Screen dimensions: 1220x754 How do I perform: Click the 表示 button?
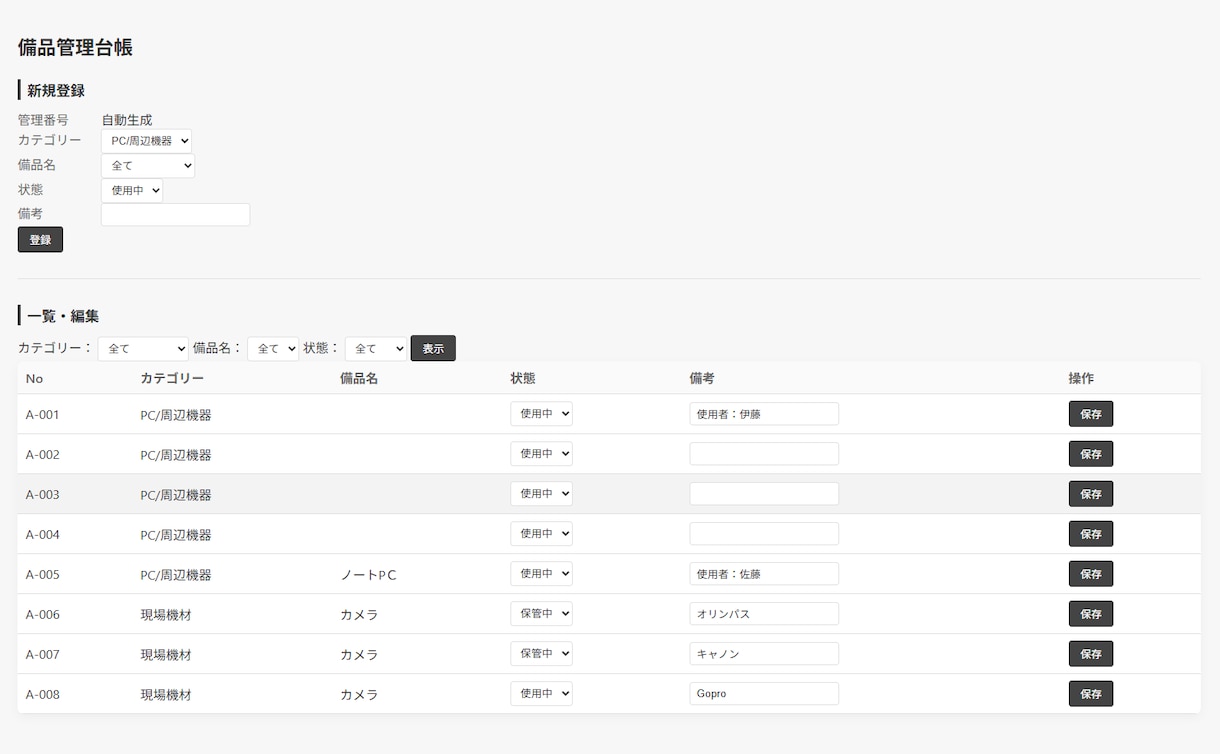pyautogui.click(x=433, y=348)
